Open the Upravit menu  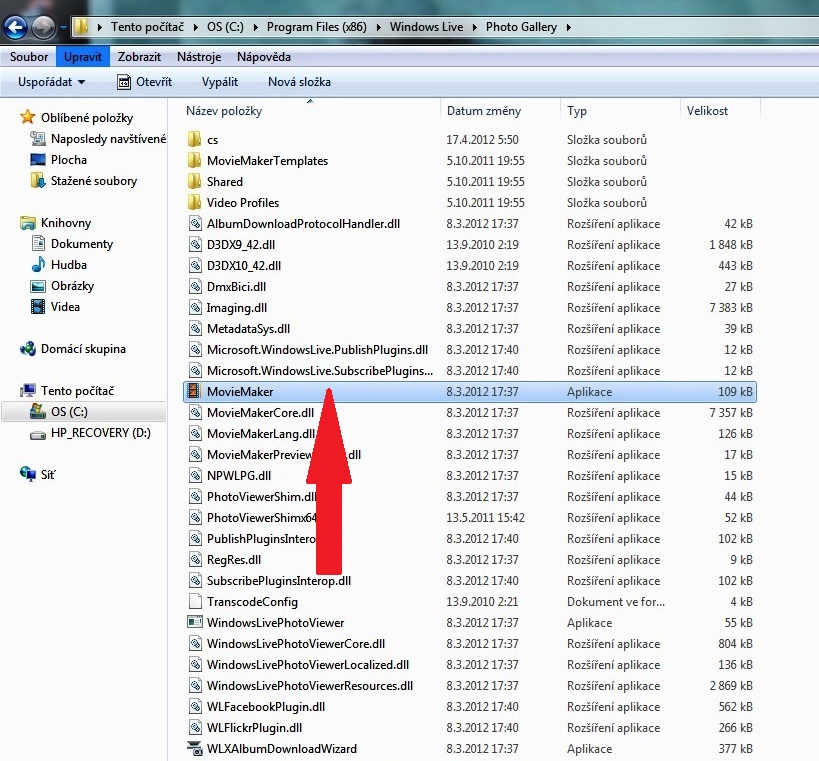(83, 57)
